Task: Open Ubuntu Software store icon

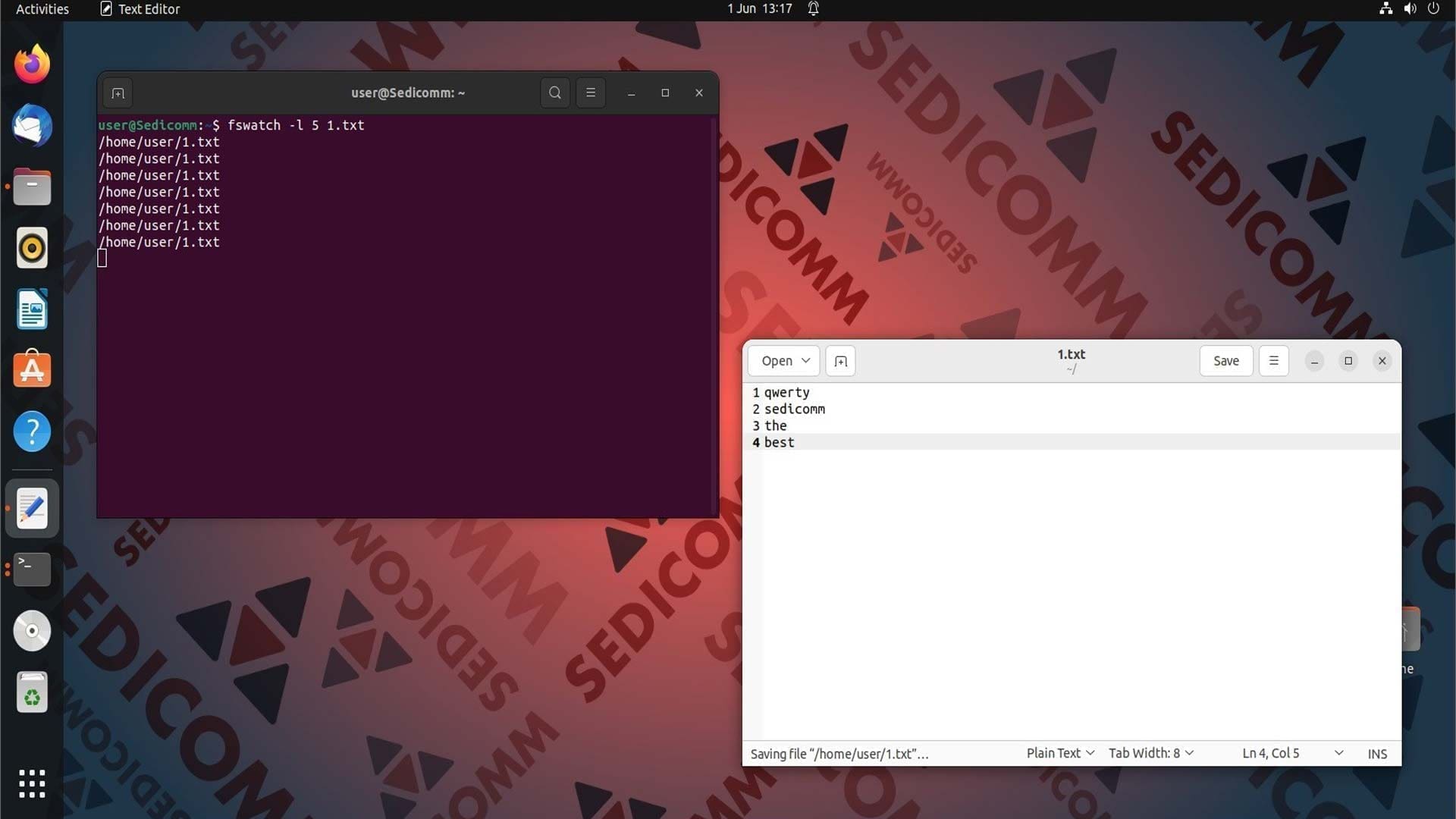Action: [x=32, y=370]
